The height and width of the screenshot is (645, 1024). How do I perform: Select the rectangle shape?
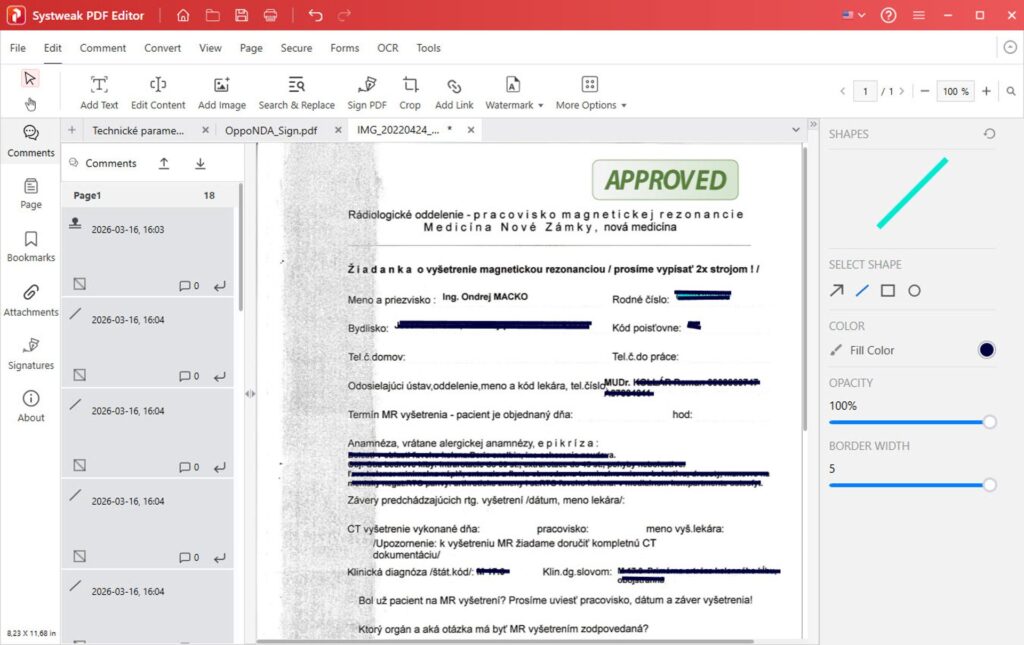[886, 290]
